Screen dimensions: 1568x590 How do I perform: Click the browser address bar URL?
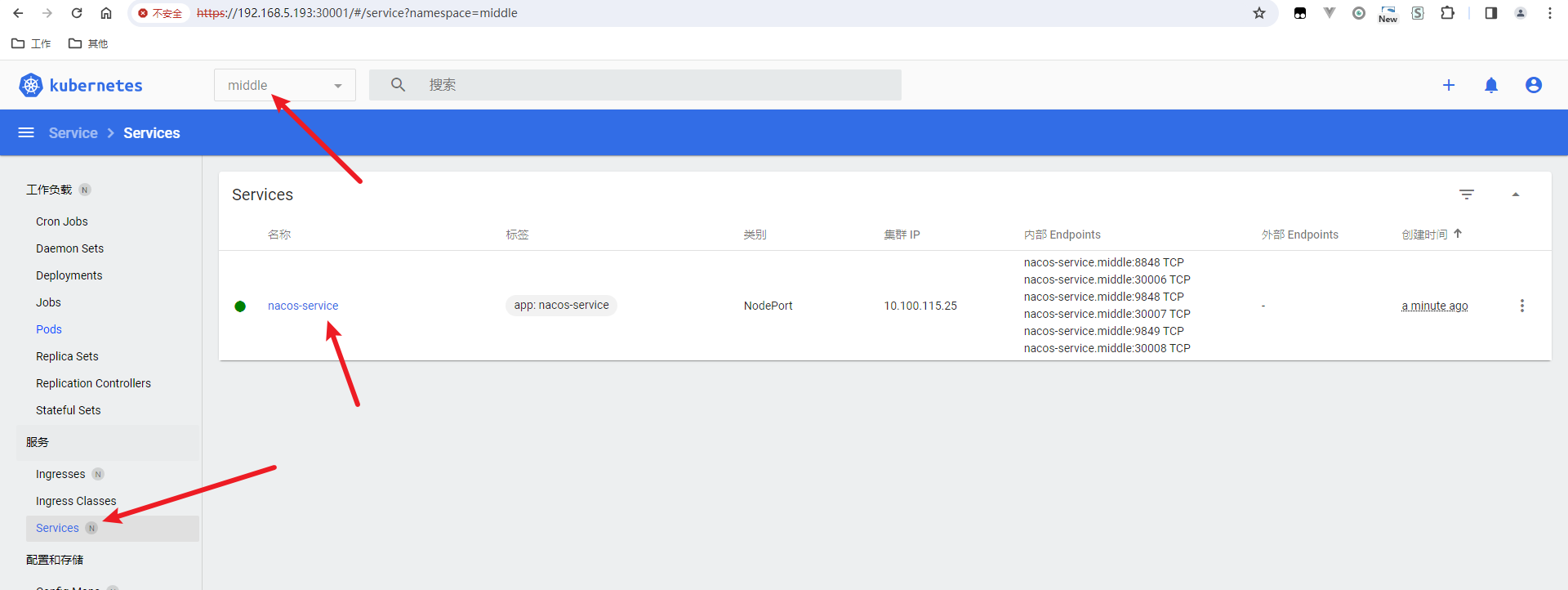click(x=357, y=13)
